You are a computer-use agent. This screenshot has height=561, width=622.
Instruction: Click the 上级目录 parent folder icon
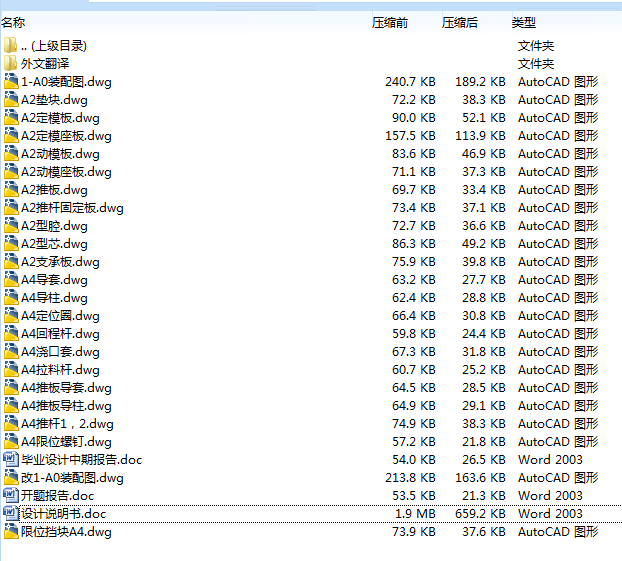pyautogui.click(x=11, y=46)
